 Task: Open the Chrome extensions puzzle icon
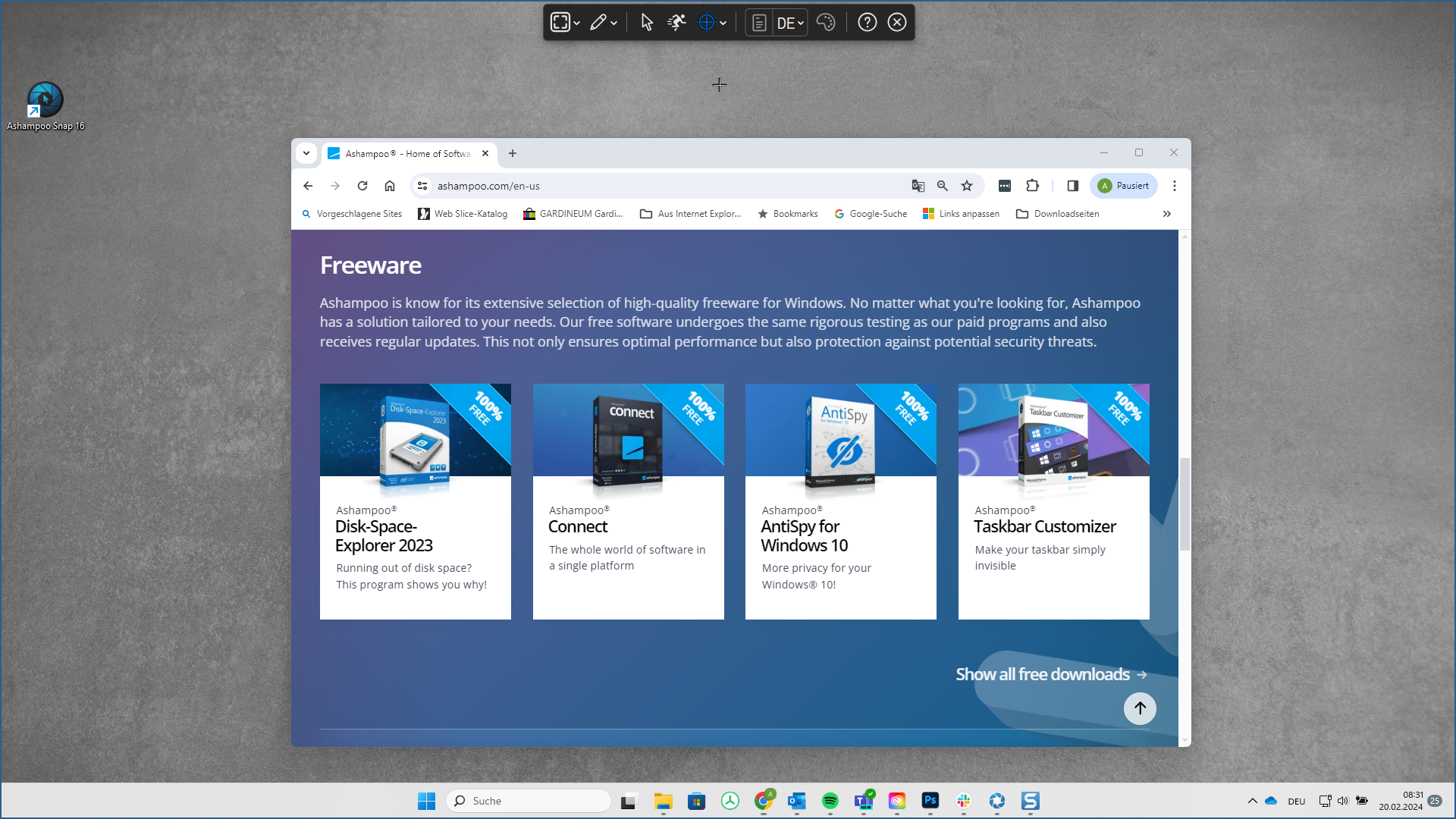pos(1032,186)
